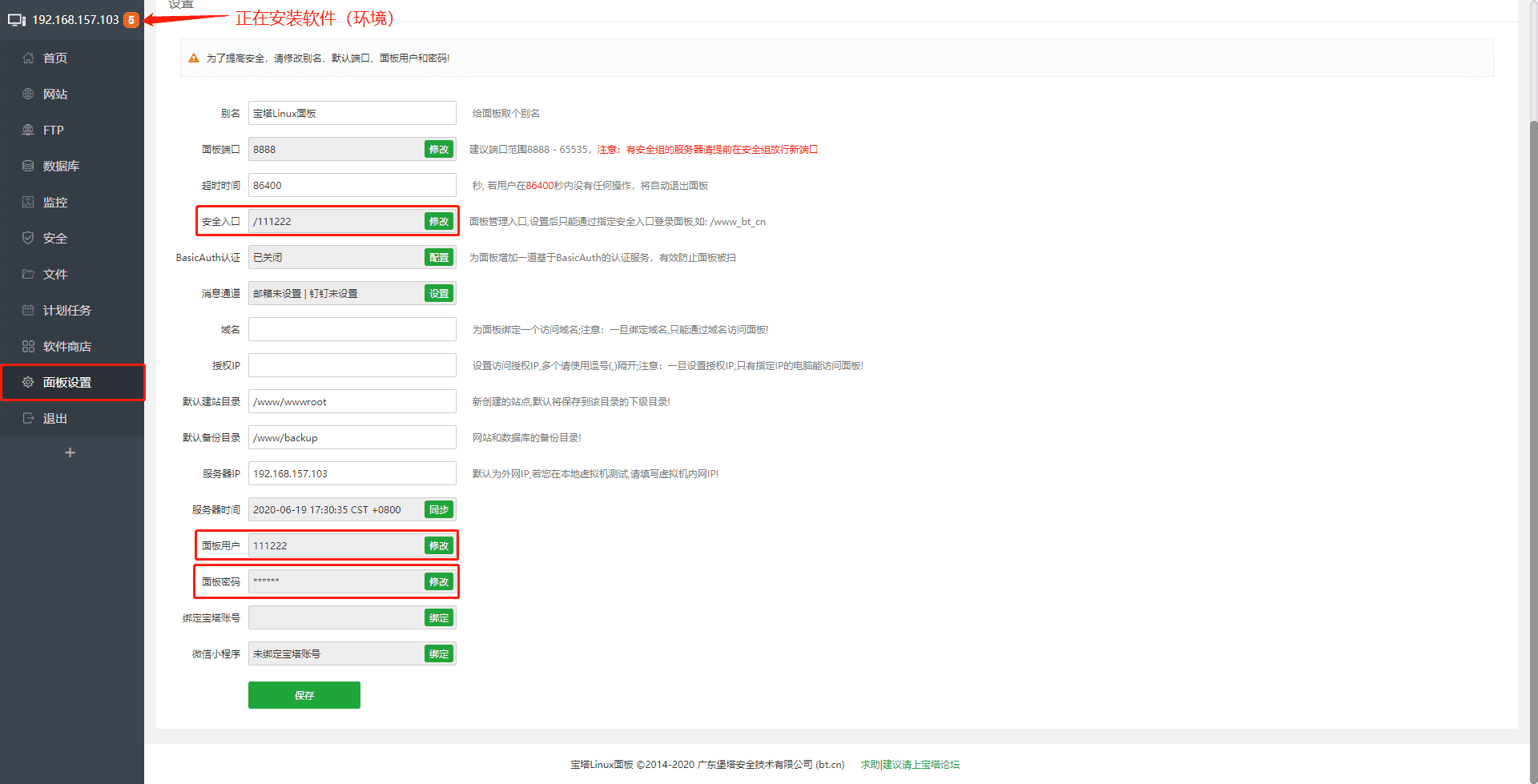The height and width of the screenshot is (784, 1538).
Task: Click 配置 button for BasicAuth认证
Action: 439,257
